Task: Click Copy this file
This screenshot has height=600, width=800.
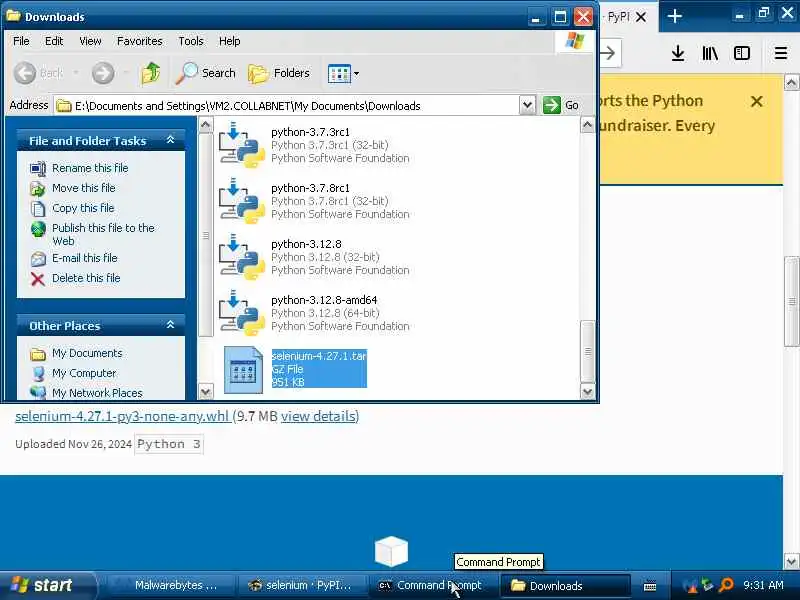Action: (83, 208)
